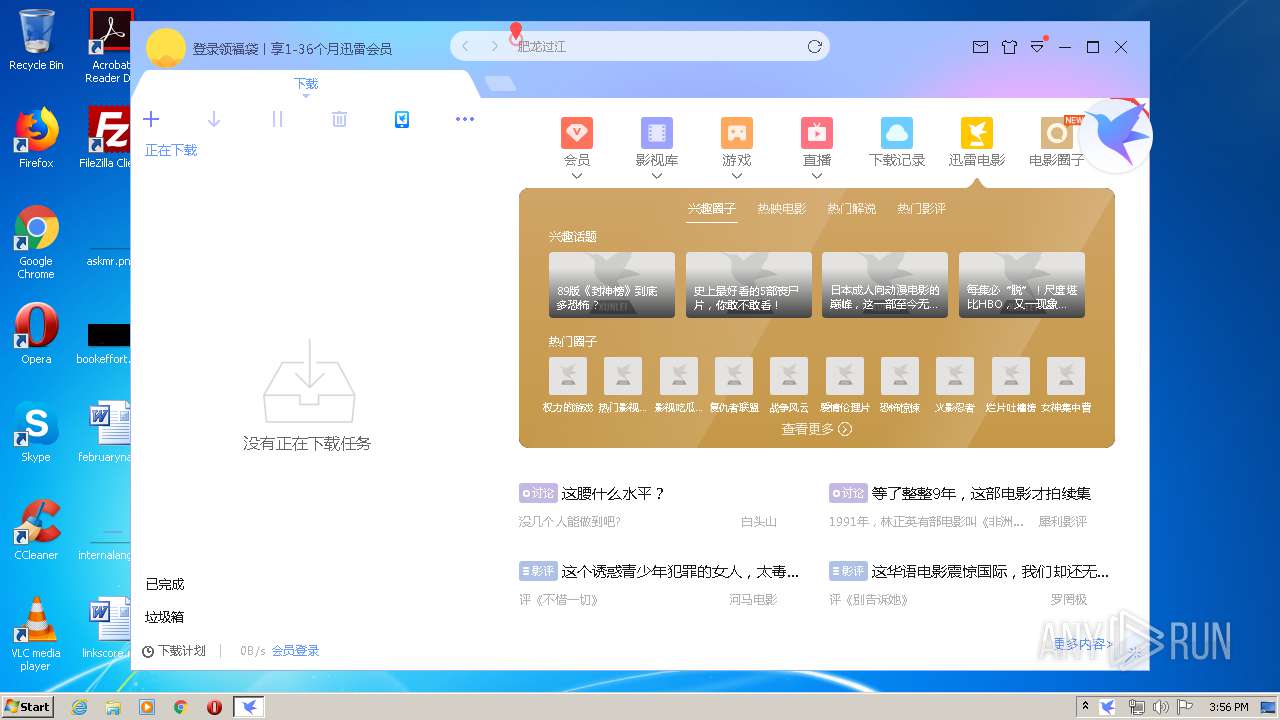The width and height of the screenshot is (1280, 720).
Task: Open the main menu triangle icon
Action: click(1038, 47)
